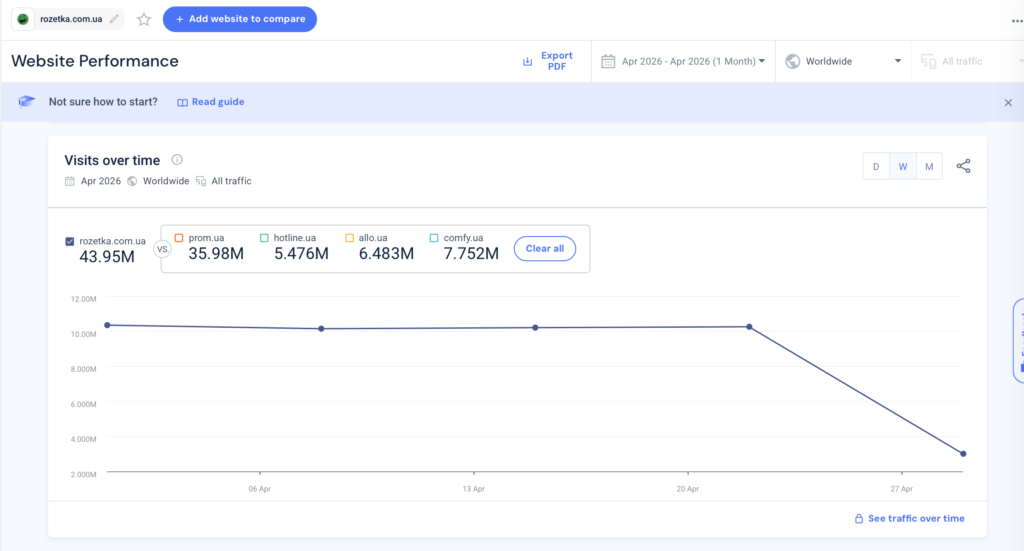Click the Website Performance heading

click(95, 61)
